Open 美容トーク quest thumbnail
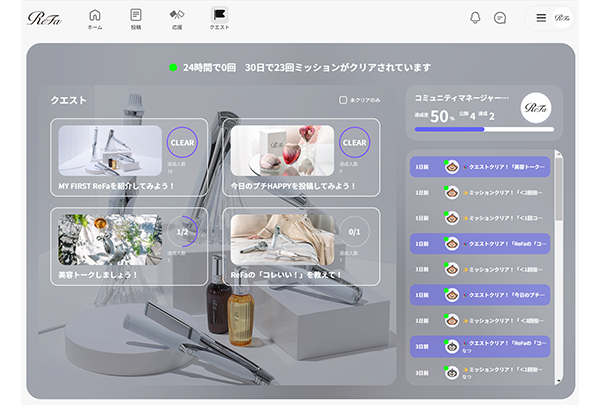The width and height of the screenshot is (600, 405). coord(110,240)
